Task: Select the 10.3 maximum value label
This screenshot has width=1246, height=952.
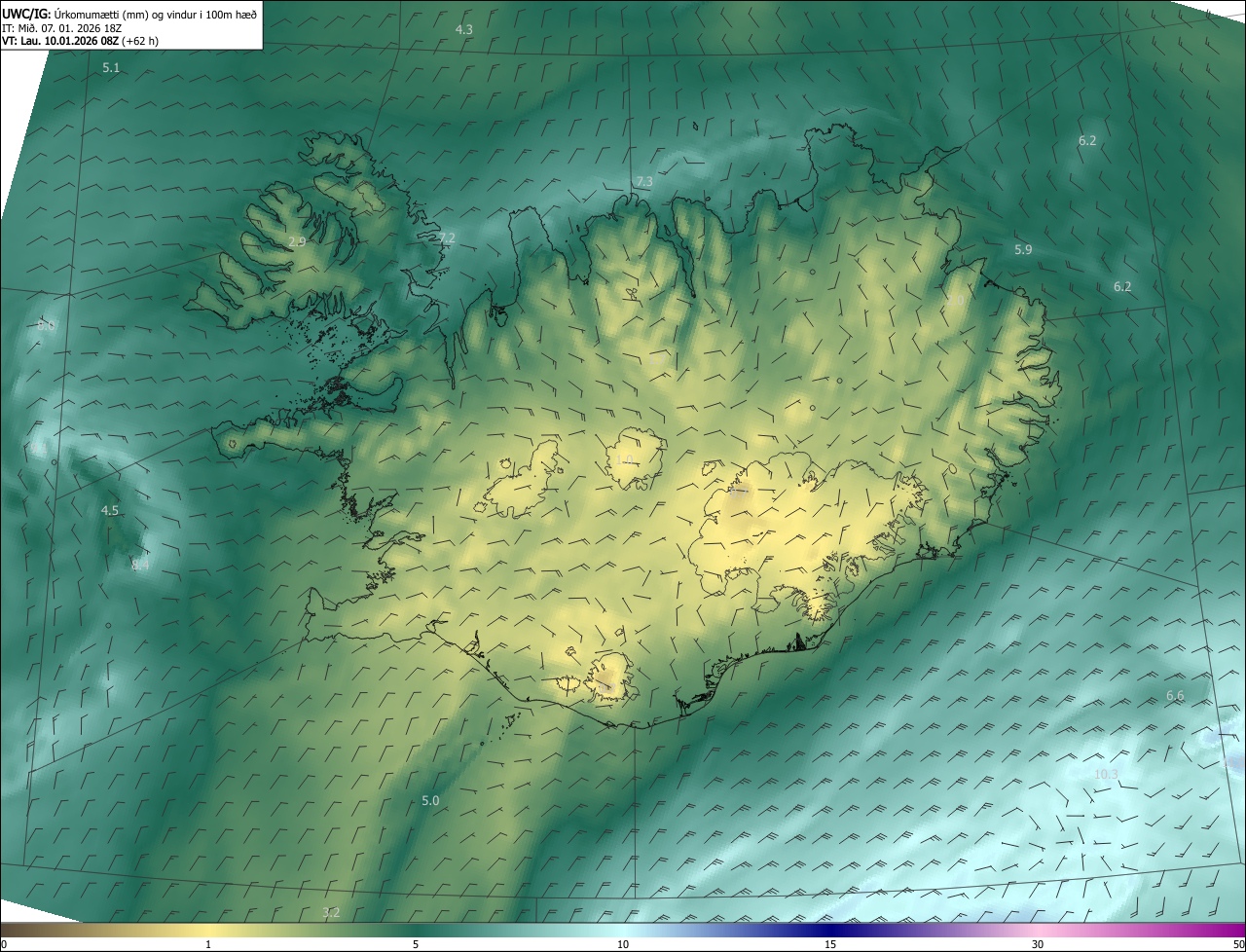Action: (1106, 775)
